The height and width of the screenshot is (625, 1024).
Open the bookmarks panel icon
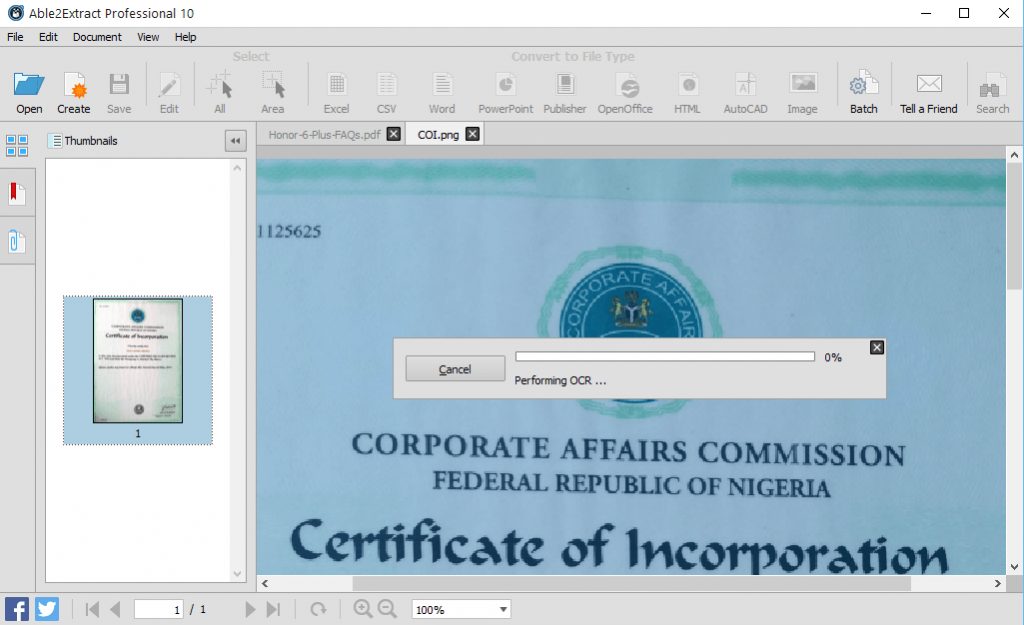click(x=17, y=193)
